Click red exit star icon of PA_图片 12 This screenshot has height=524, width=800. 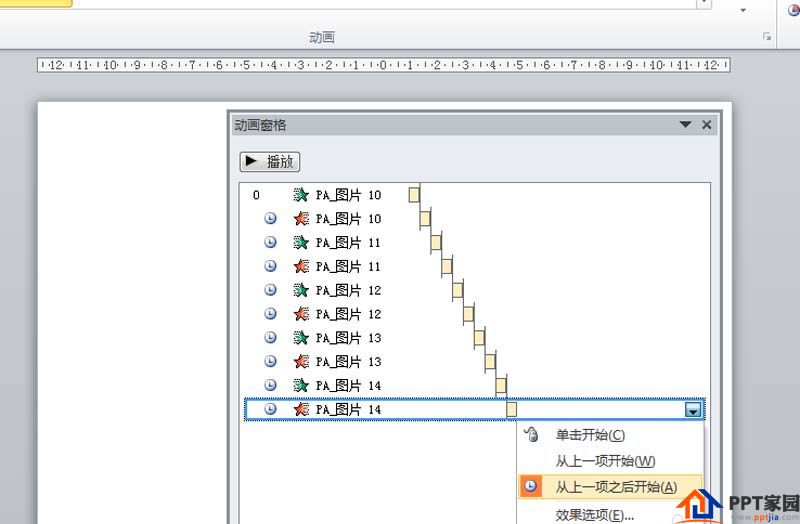pos(301,314)
